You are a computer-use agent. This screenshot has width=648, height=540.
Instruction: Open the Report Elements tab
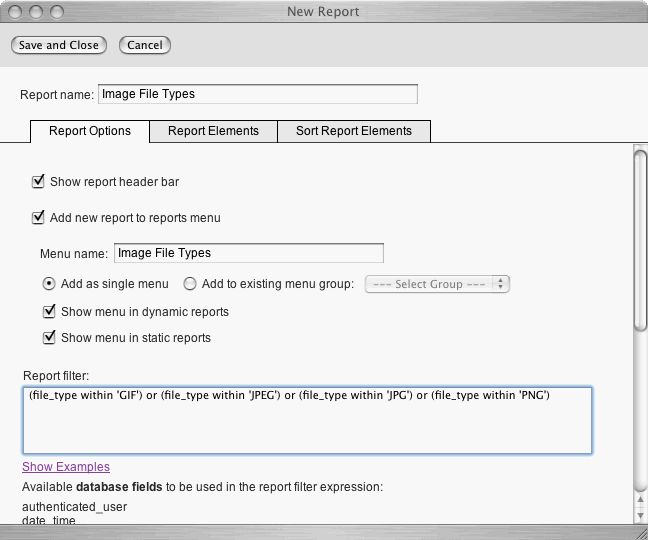pos(213,131)
